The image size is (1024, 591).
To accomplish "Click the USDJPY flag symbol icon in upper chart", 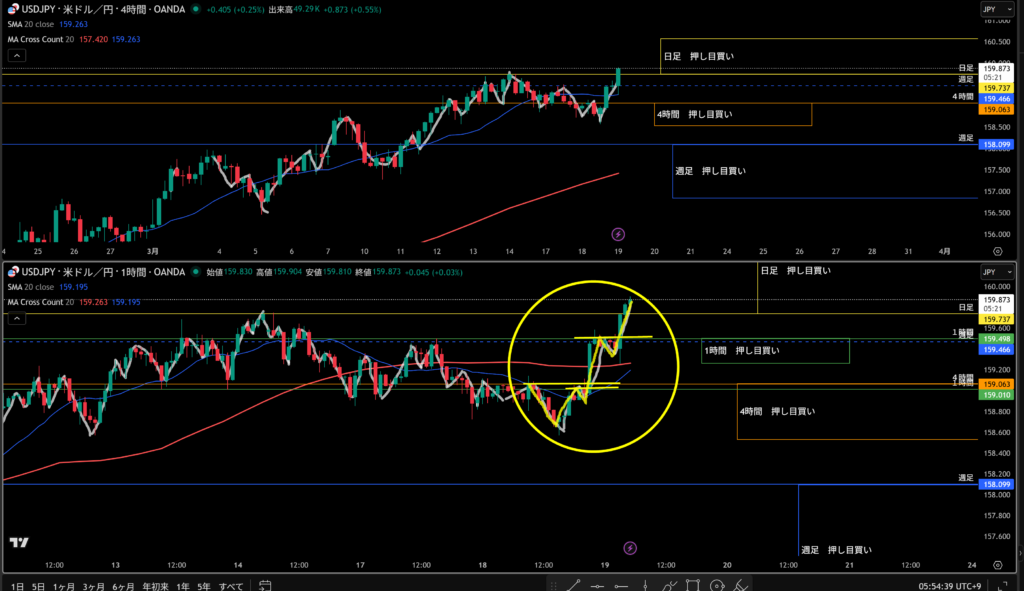I will [11, 8].
